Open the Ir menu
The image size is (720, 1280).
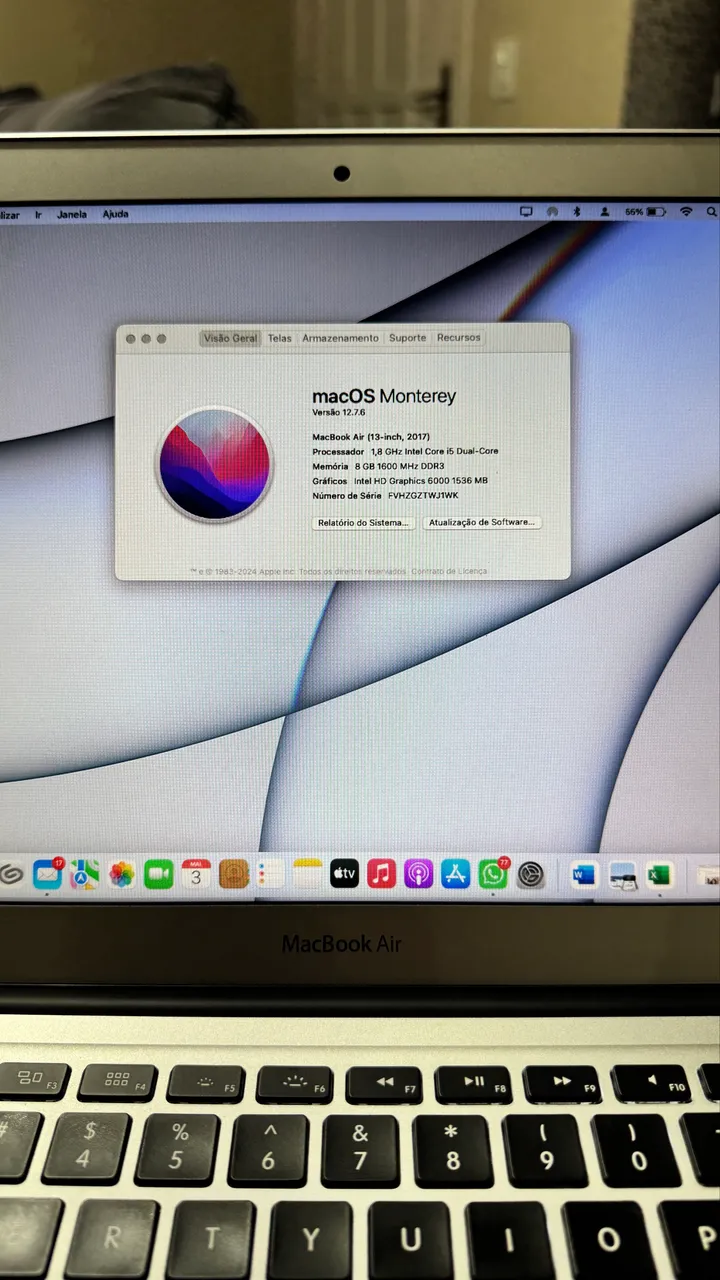38,214
